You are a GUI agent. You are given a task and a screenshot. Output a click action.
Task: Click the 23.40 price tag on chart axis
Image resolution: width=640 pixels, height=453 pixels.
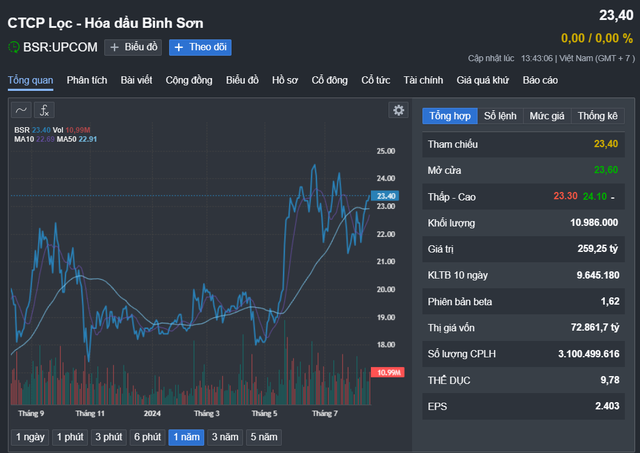click(x=385, y=196)
